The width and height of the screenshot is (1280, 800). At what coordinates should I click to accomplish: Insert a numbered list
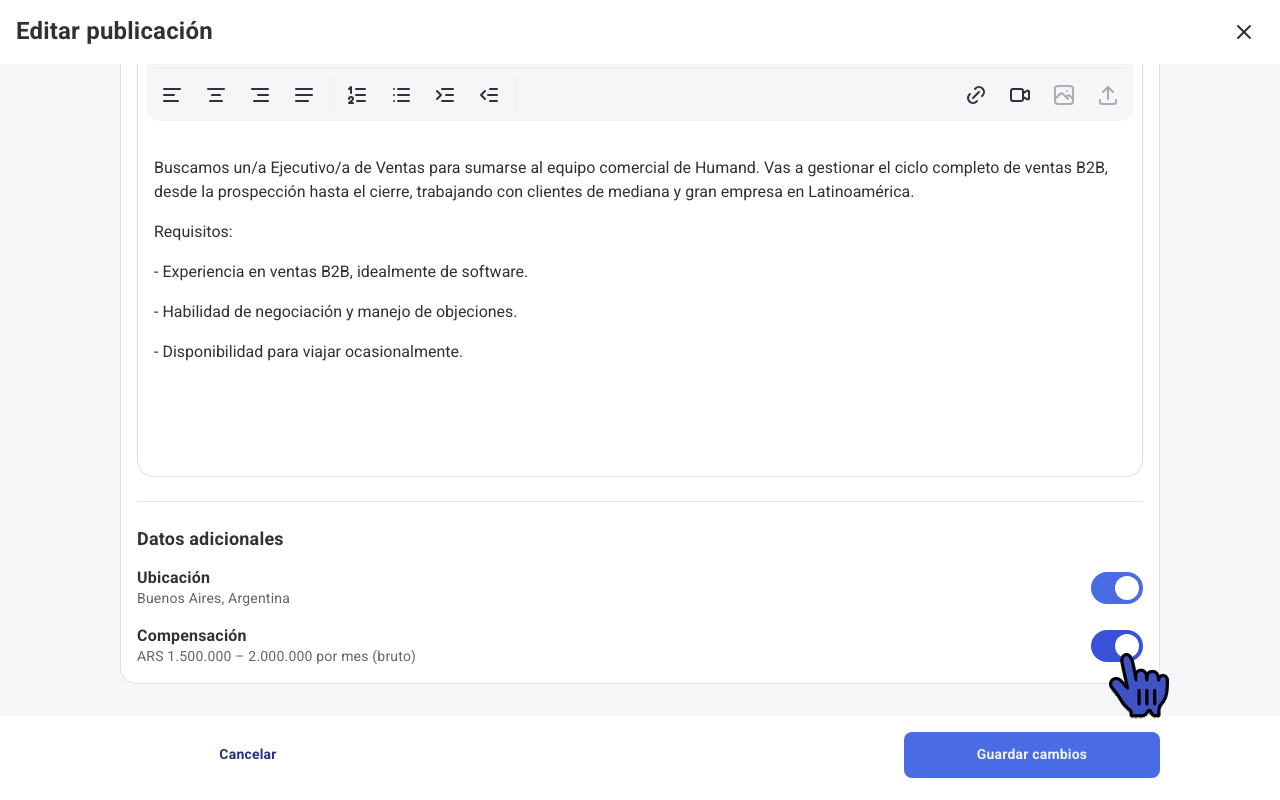pos(357,95)
